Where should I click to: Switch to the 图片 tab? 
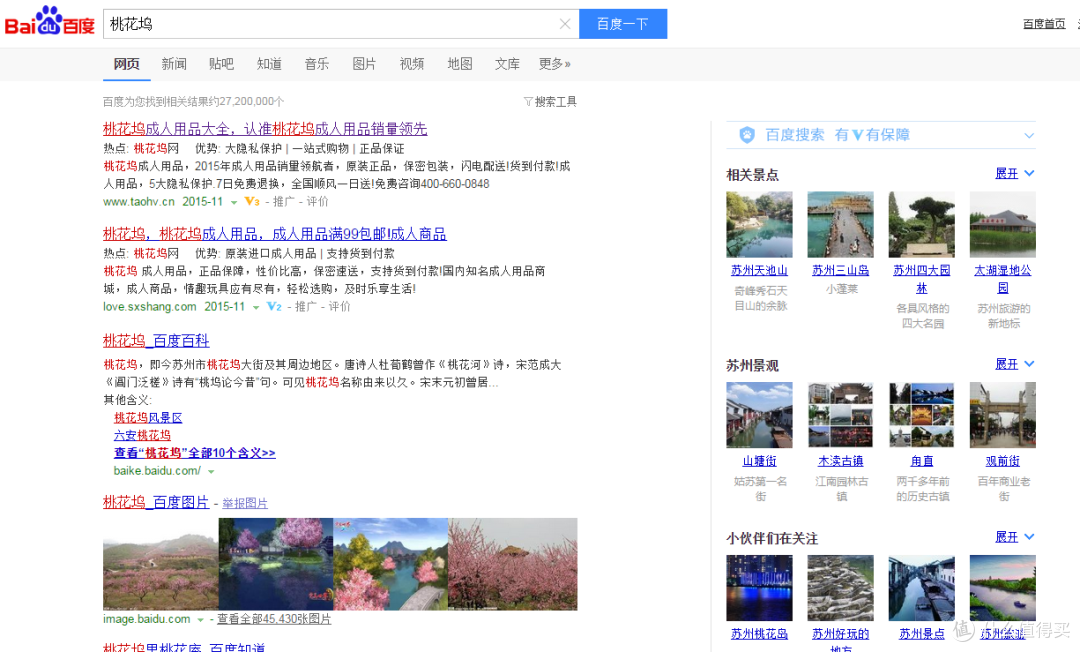(364, 64)
